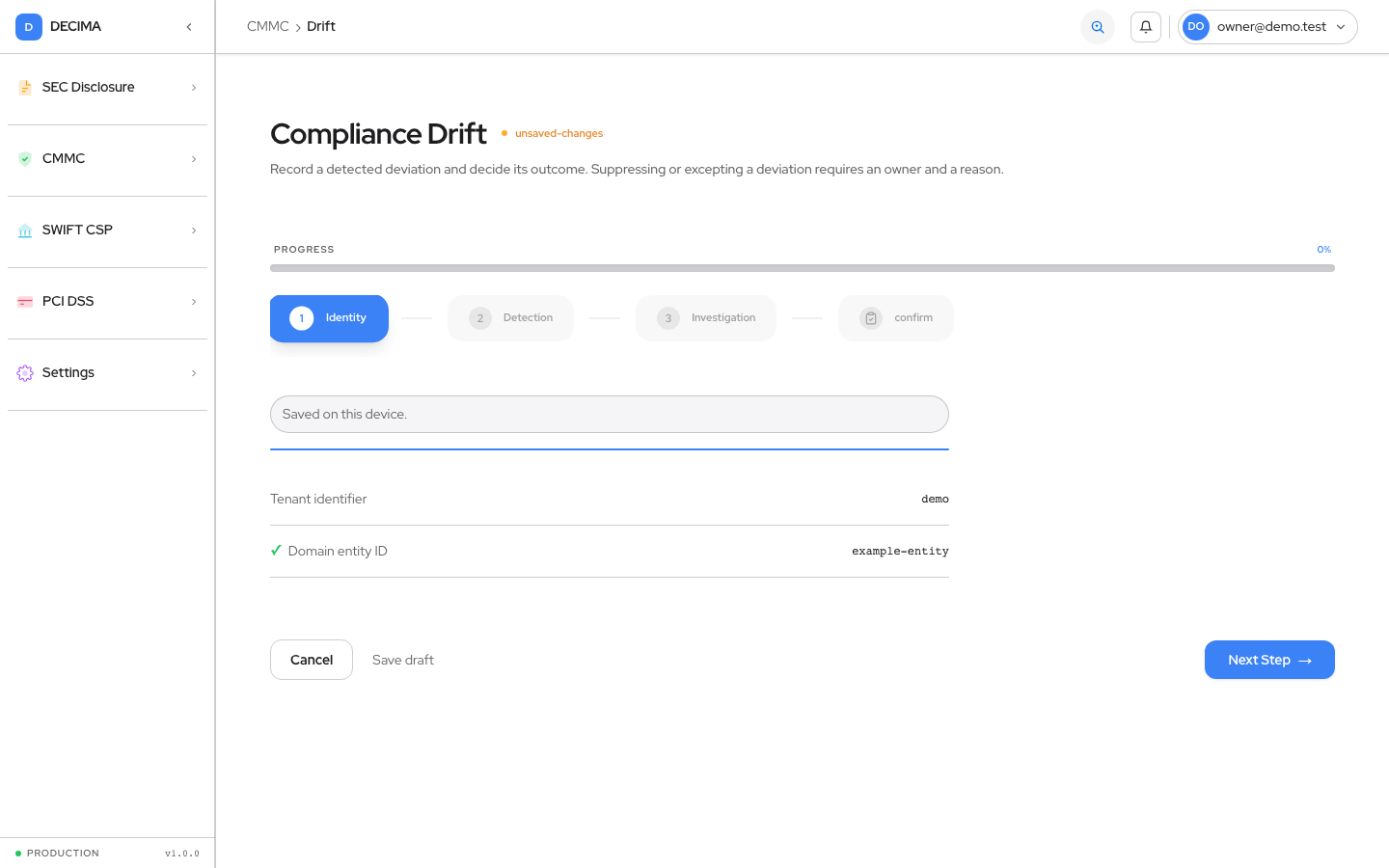
Task: Open the search magnifier icon
Action: 1098,27
